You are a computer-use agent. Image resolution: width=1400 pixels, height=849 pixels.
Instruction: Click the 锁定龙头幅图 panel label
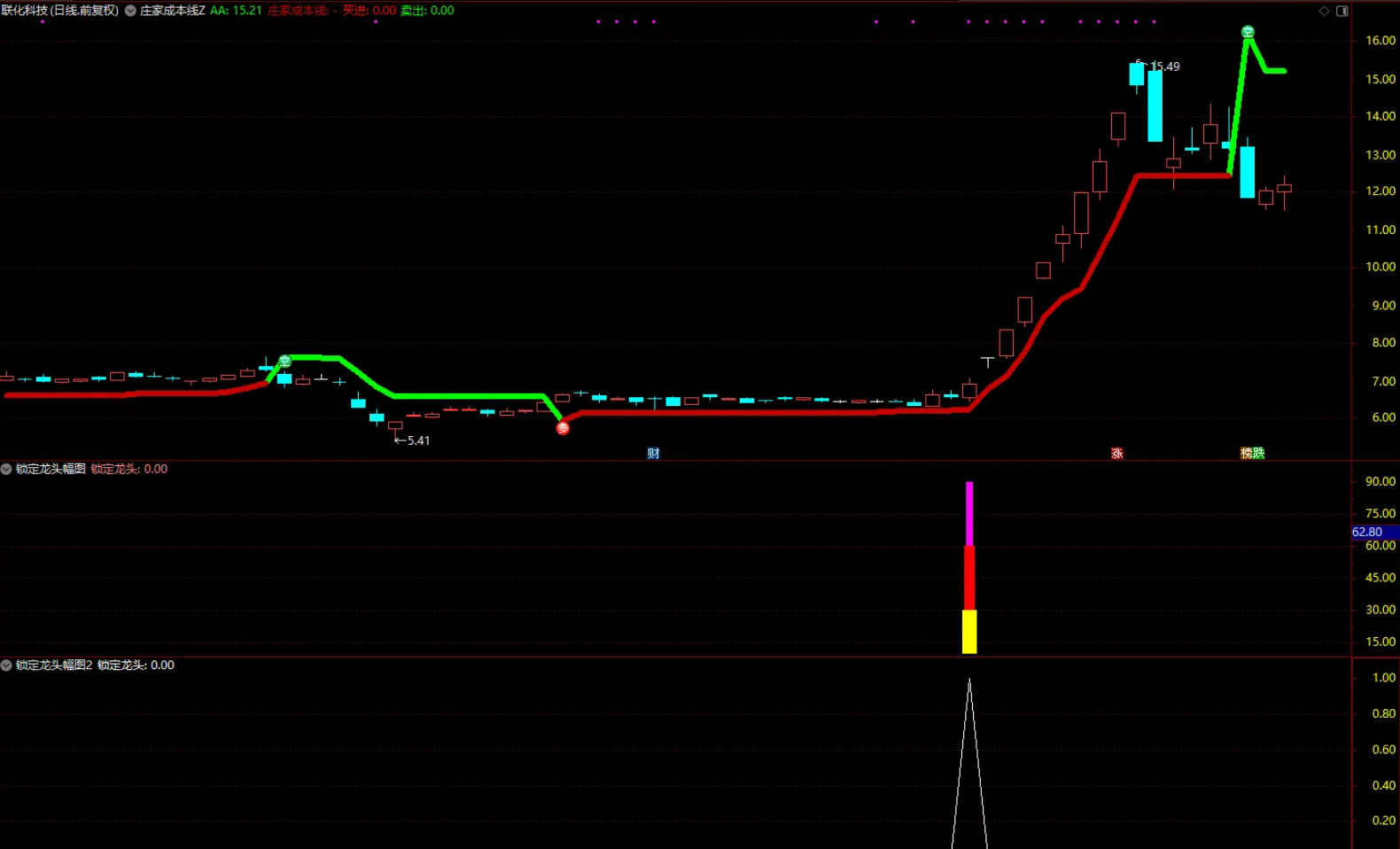click(x=51, y=469)
